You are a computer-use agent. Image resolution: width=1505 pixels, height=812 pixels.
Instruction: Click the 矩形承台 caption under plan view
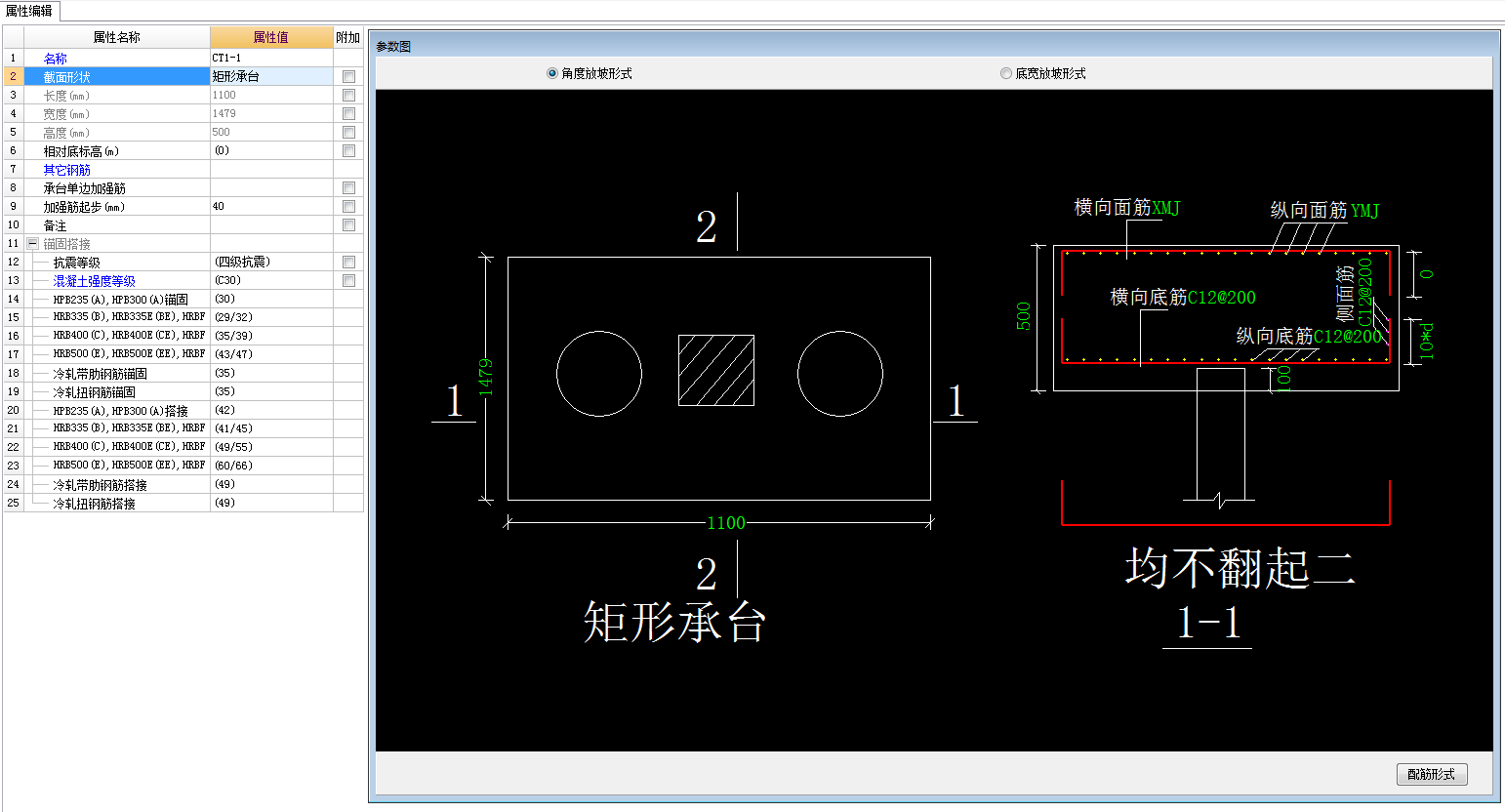[x=674, y=622]
